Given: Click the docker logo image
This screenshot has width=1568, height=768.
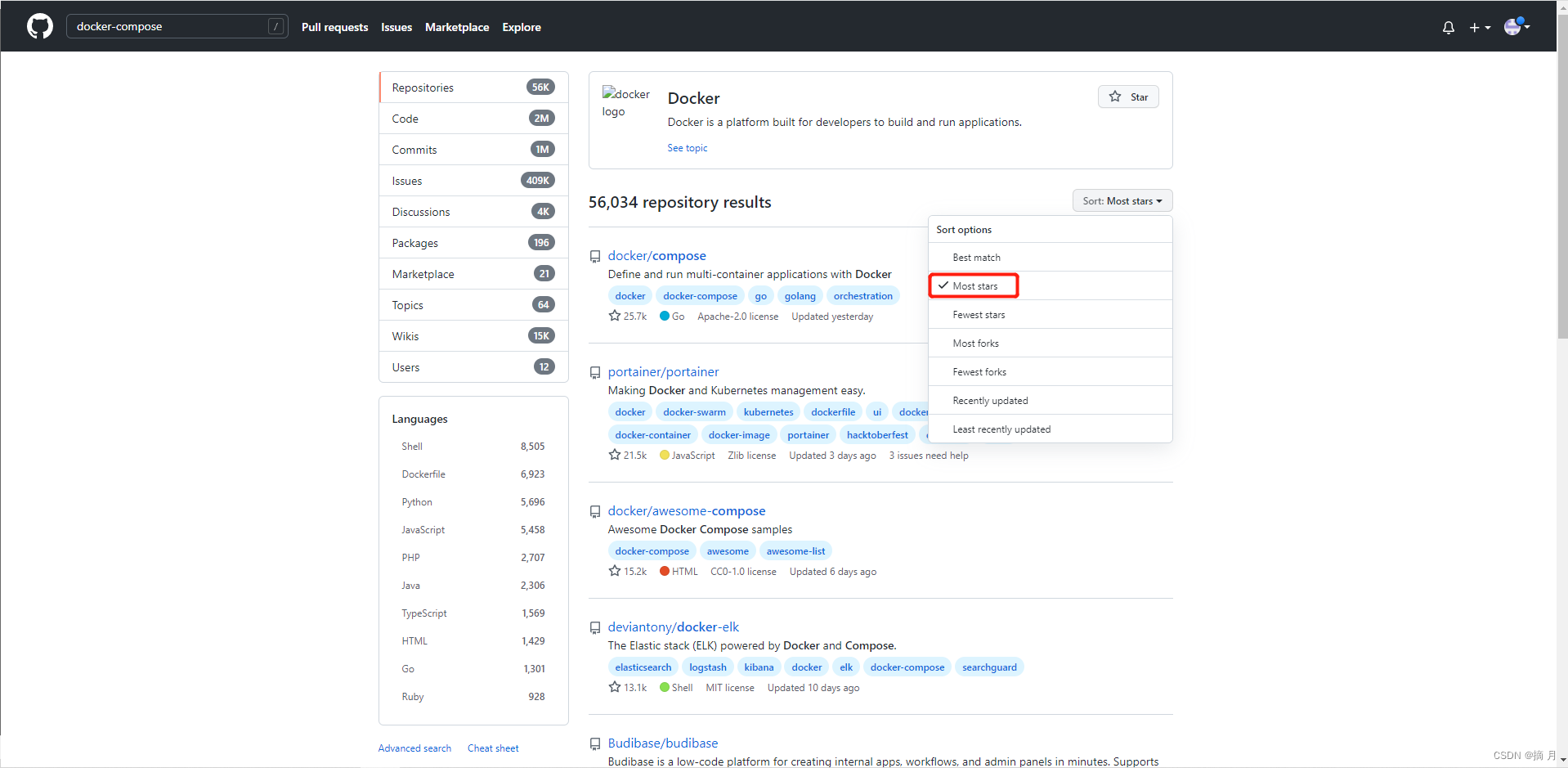Looking at the screenshot, I should pyautogui.click(x=626, y=102).
